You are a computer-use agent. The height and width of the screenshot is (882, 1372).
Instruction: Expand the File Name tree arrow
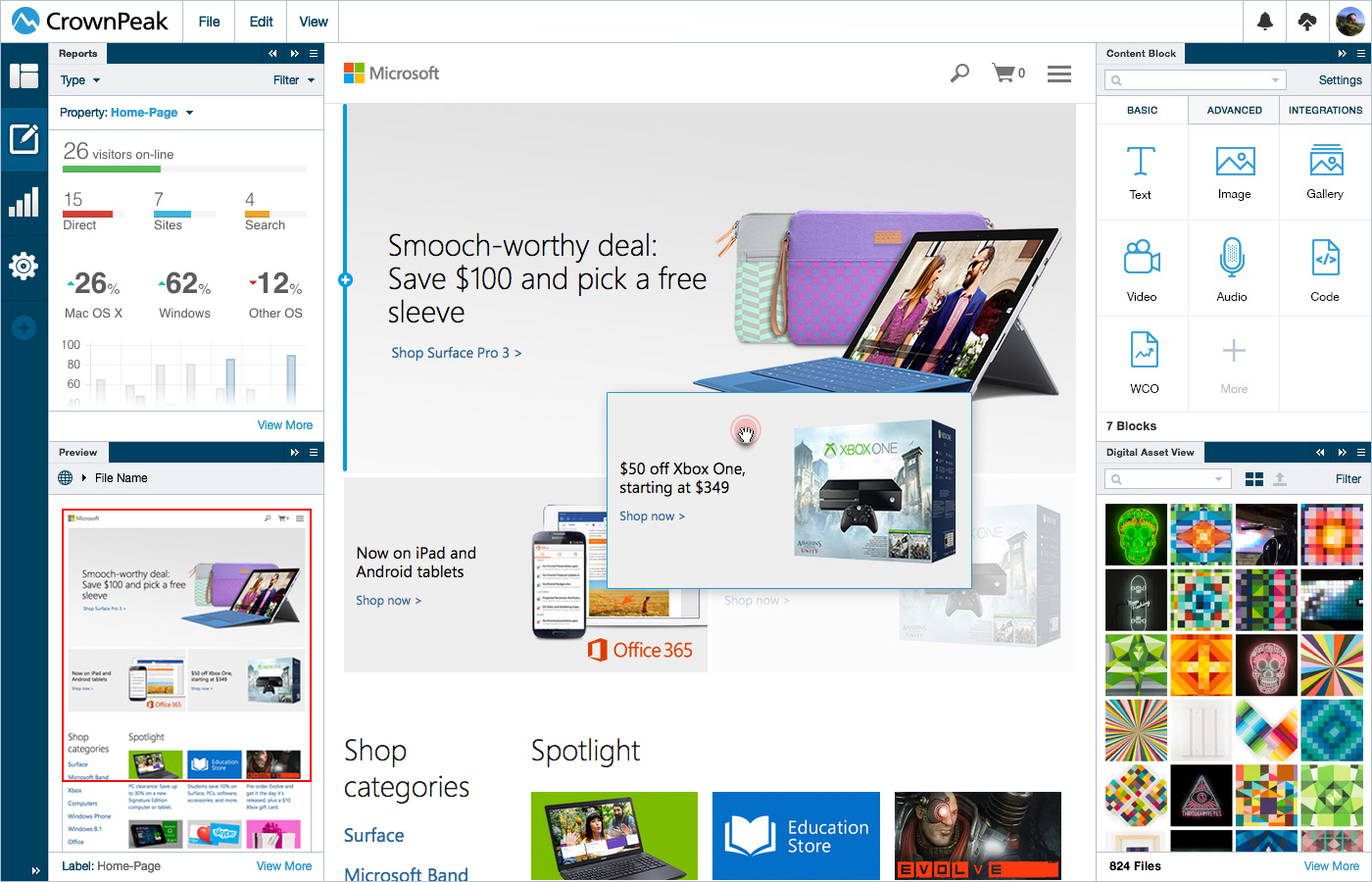[84, 478]
